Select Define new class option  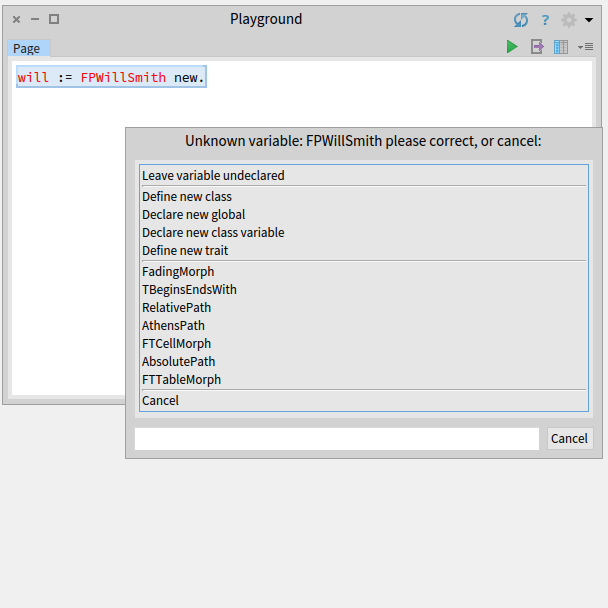(x=364, y=197)
